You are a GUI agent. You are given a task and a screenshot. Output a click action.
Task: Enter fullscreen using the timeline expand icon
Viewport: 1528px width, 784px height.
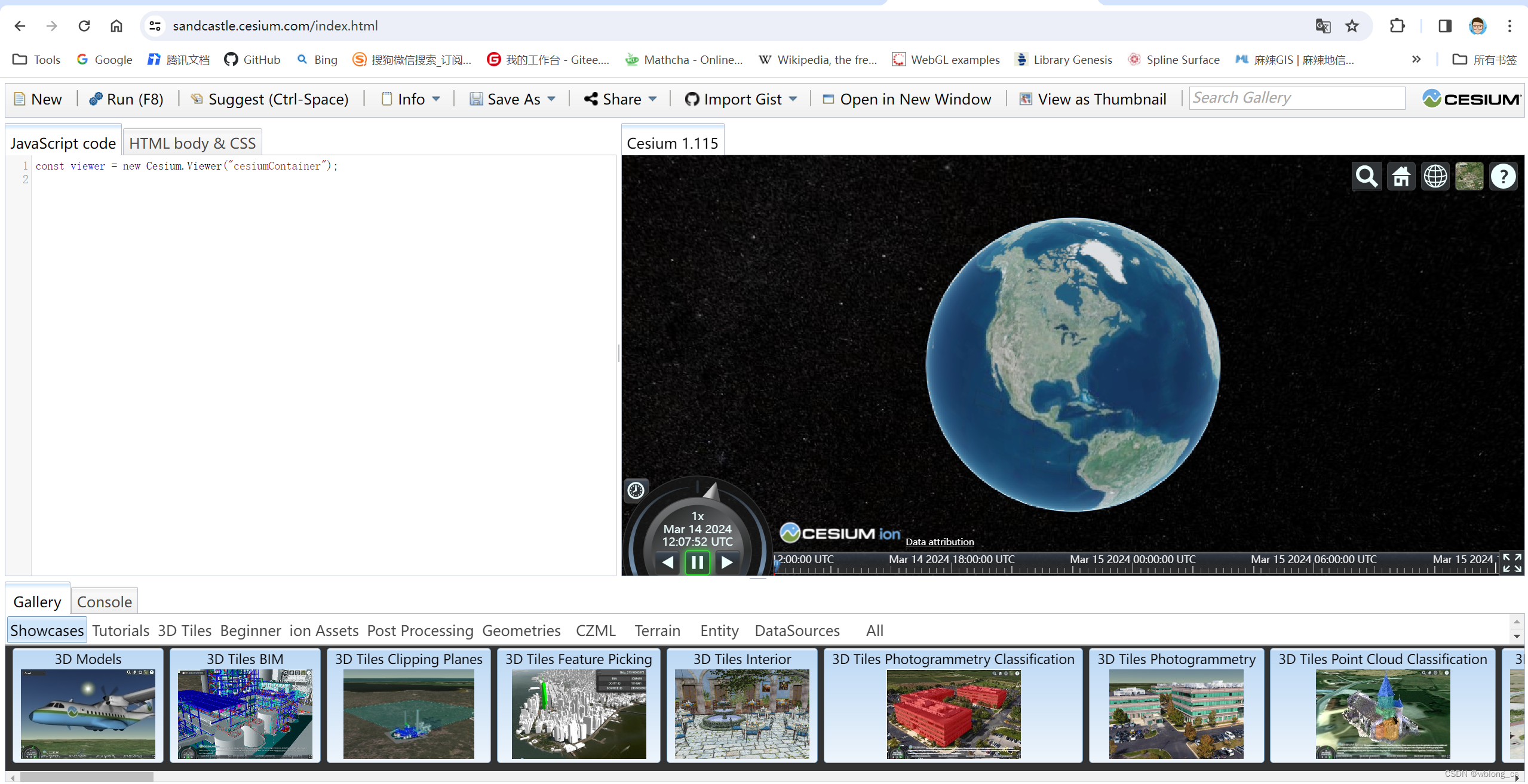pyautogui.click(x=1512, y=562)
